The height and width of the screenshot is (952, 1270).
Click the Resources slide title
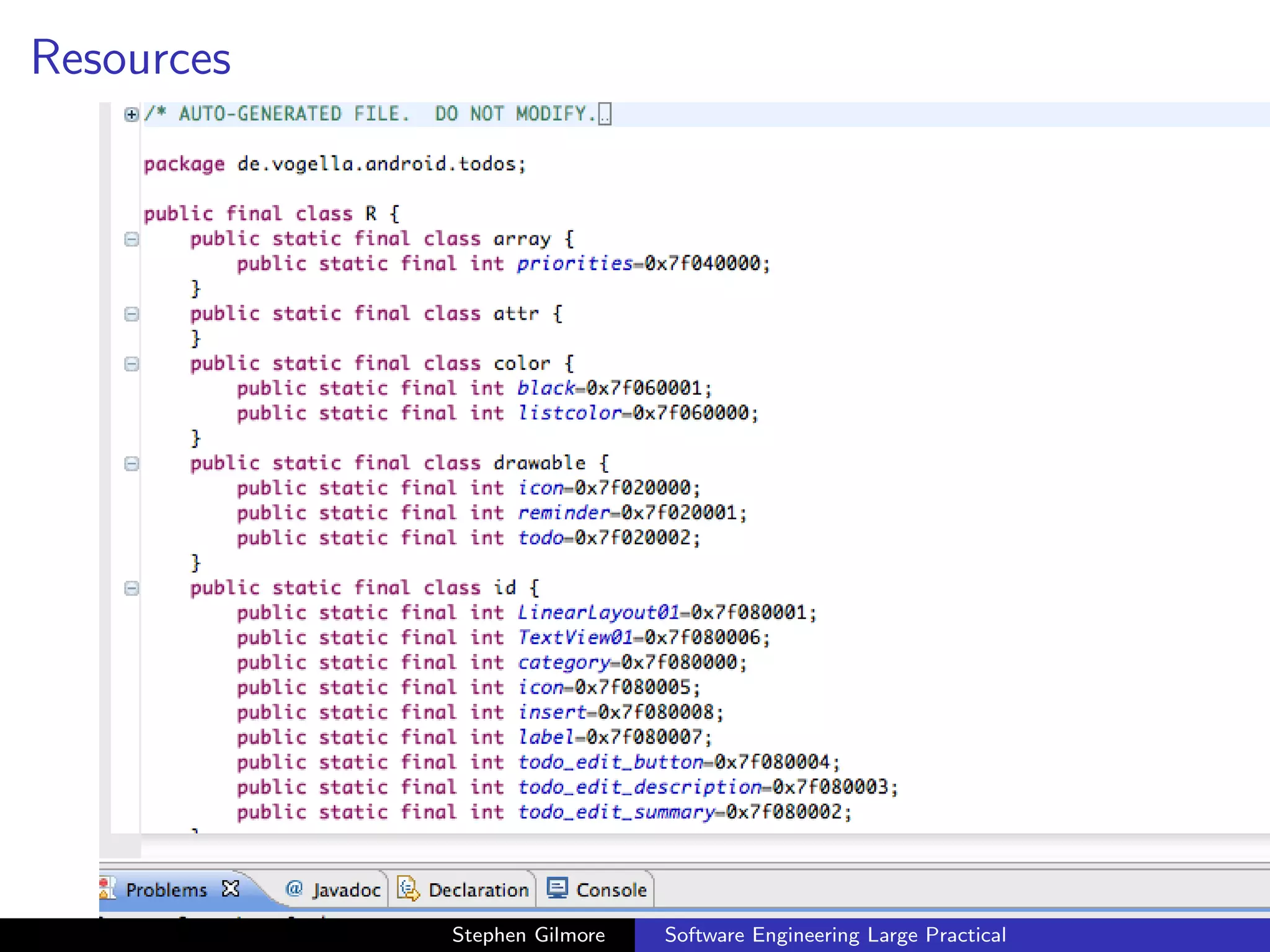(131, 58)
